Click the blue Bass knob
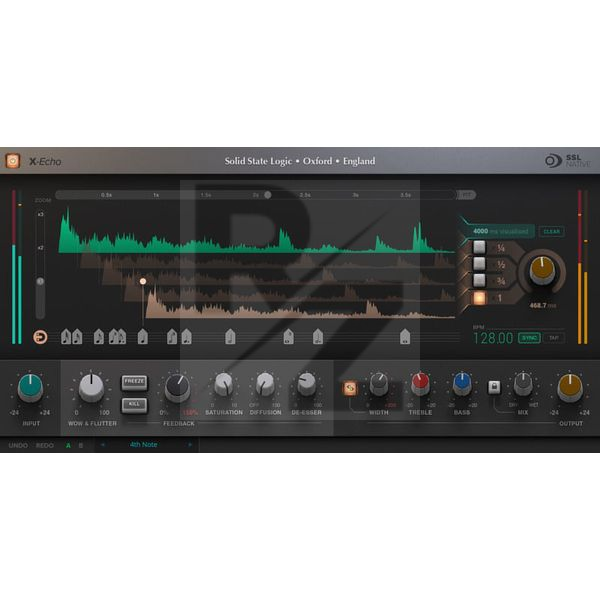This screenshot has height=600, width=600. click(x=462, y=384)
